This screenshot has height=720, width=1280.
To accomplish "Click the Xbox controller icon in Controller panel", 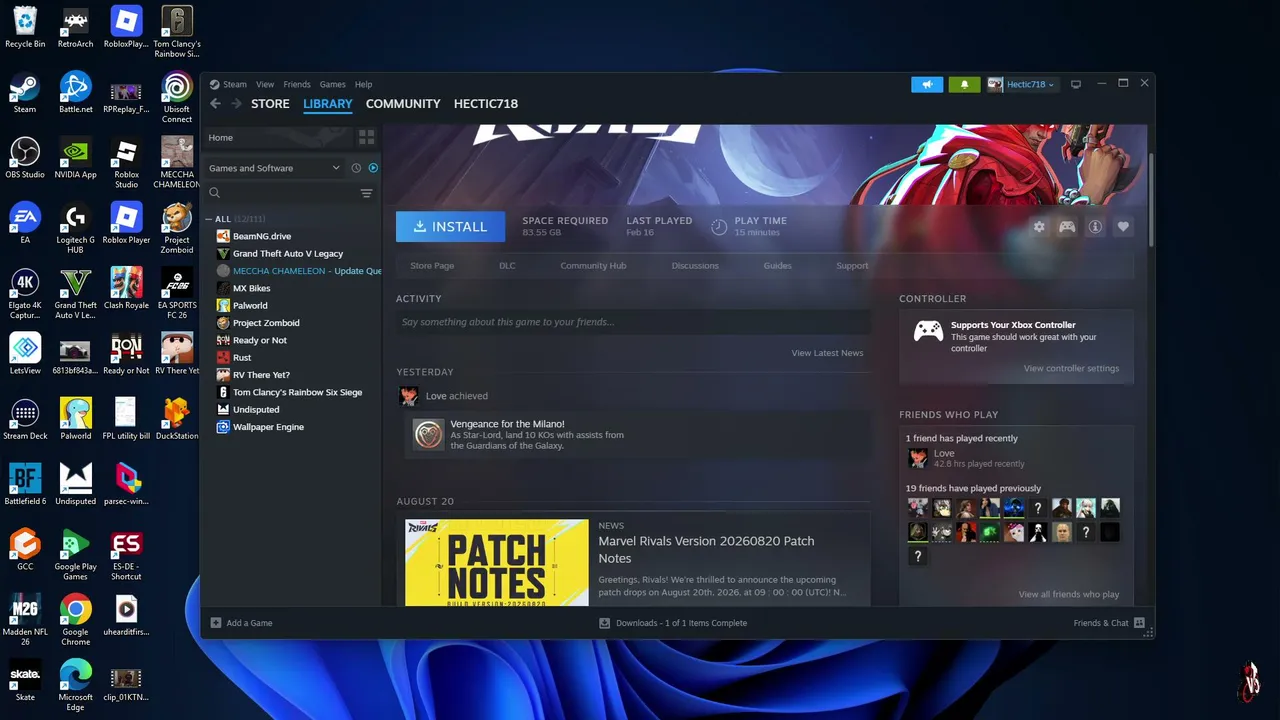I will 928,331.
